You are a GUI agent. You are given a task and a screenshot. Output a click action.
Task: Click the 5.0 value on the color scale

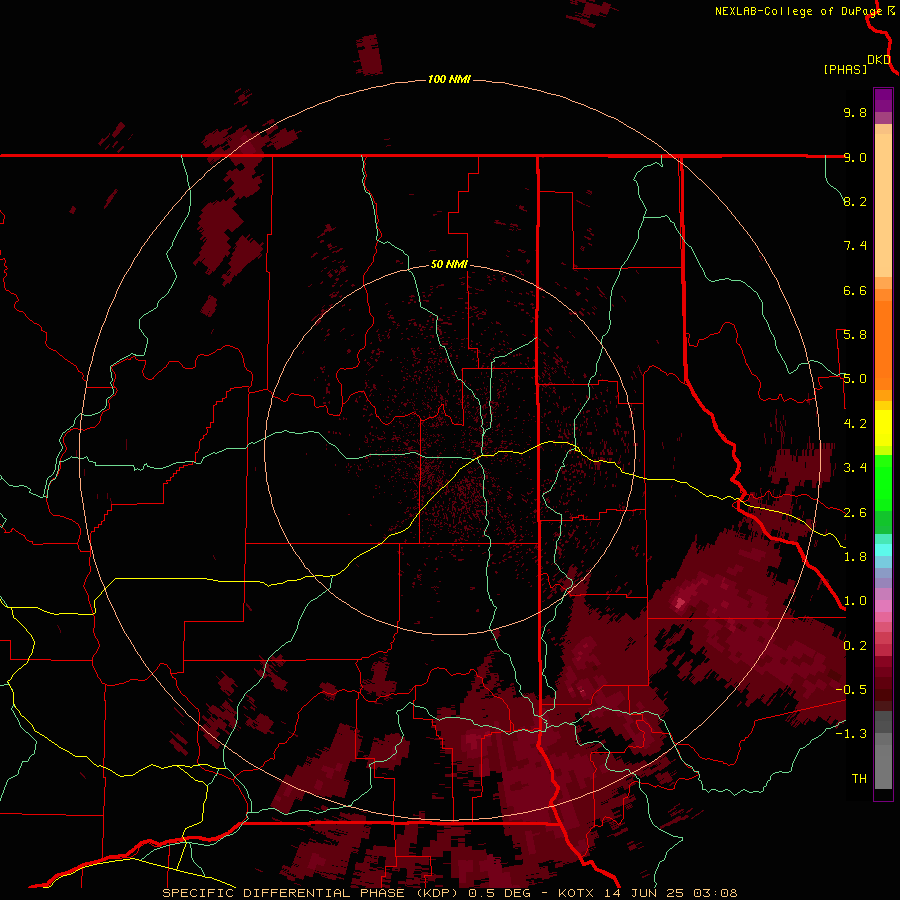[855, 379]
